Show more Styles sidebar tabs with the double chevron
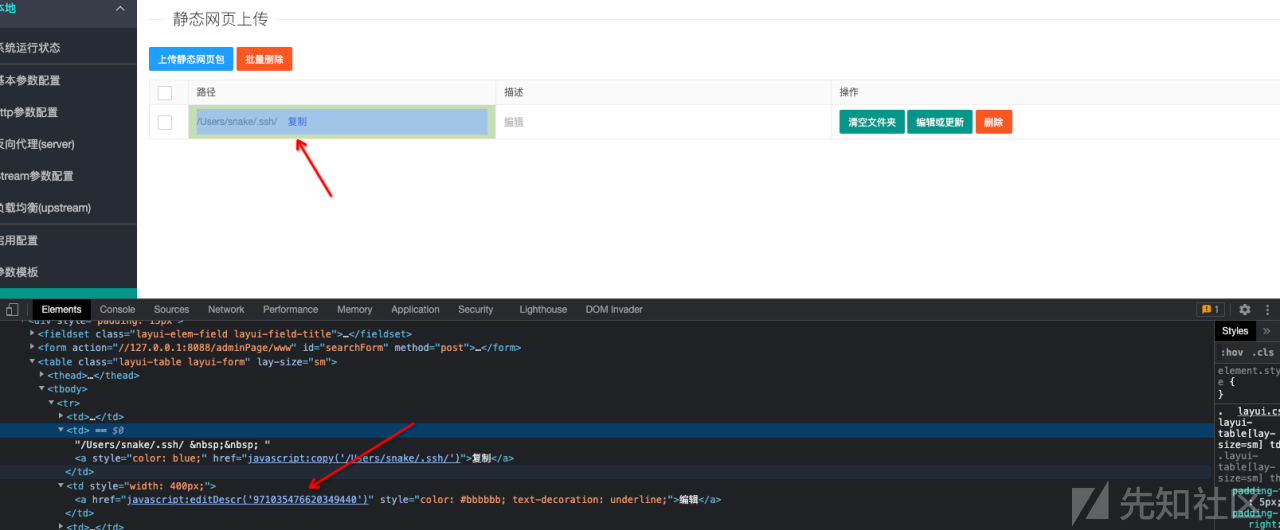 [1267, 331]
